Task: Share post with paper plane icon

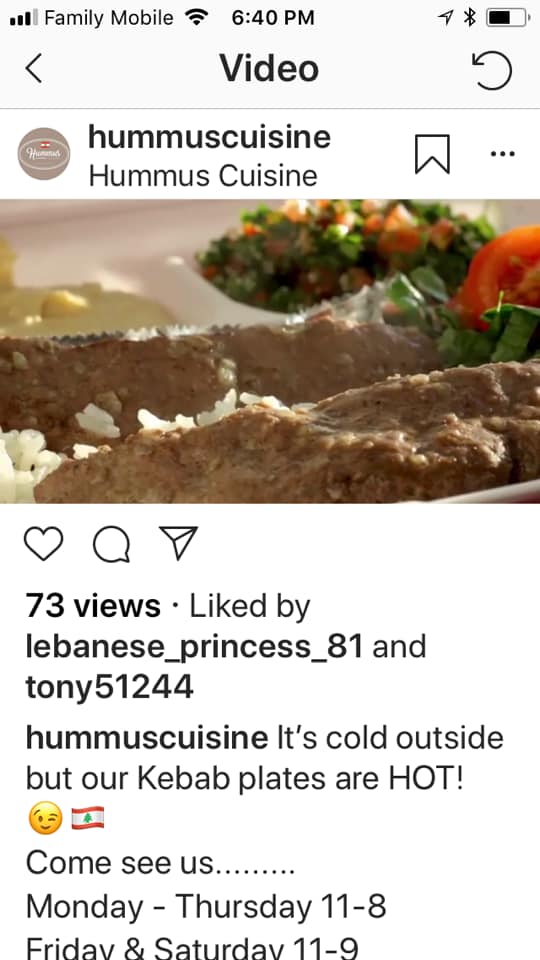Action: (x=178, y=542)
